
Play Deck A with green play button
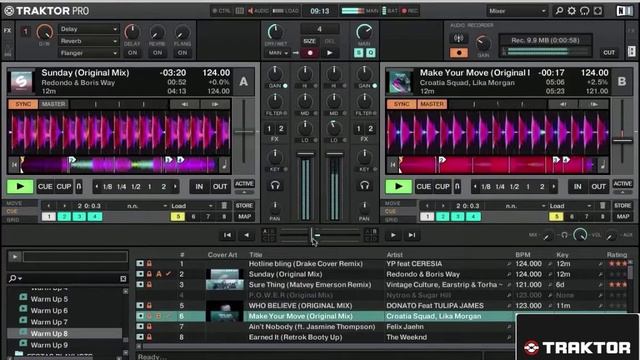[x=20, y=187]
